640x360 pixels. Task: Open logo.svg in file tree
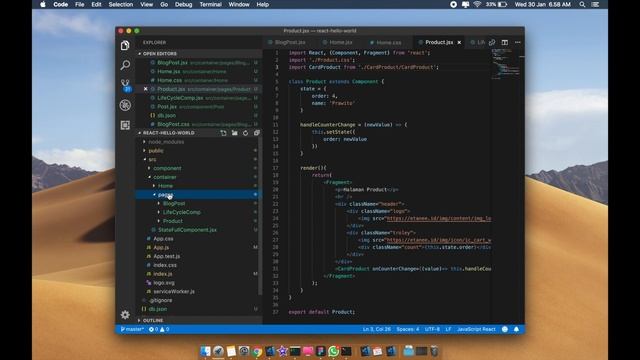point(164,283)
